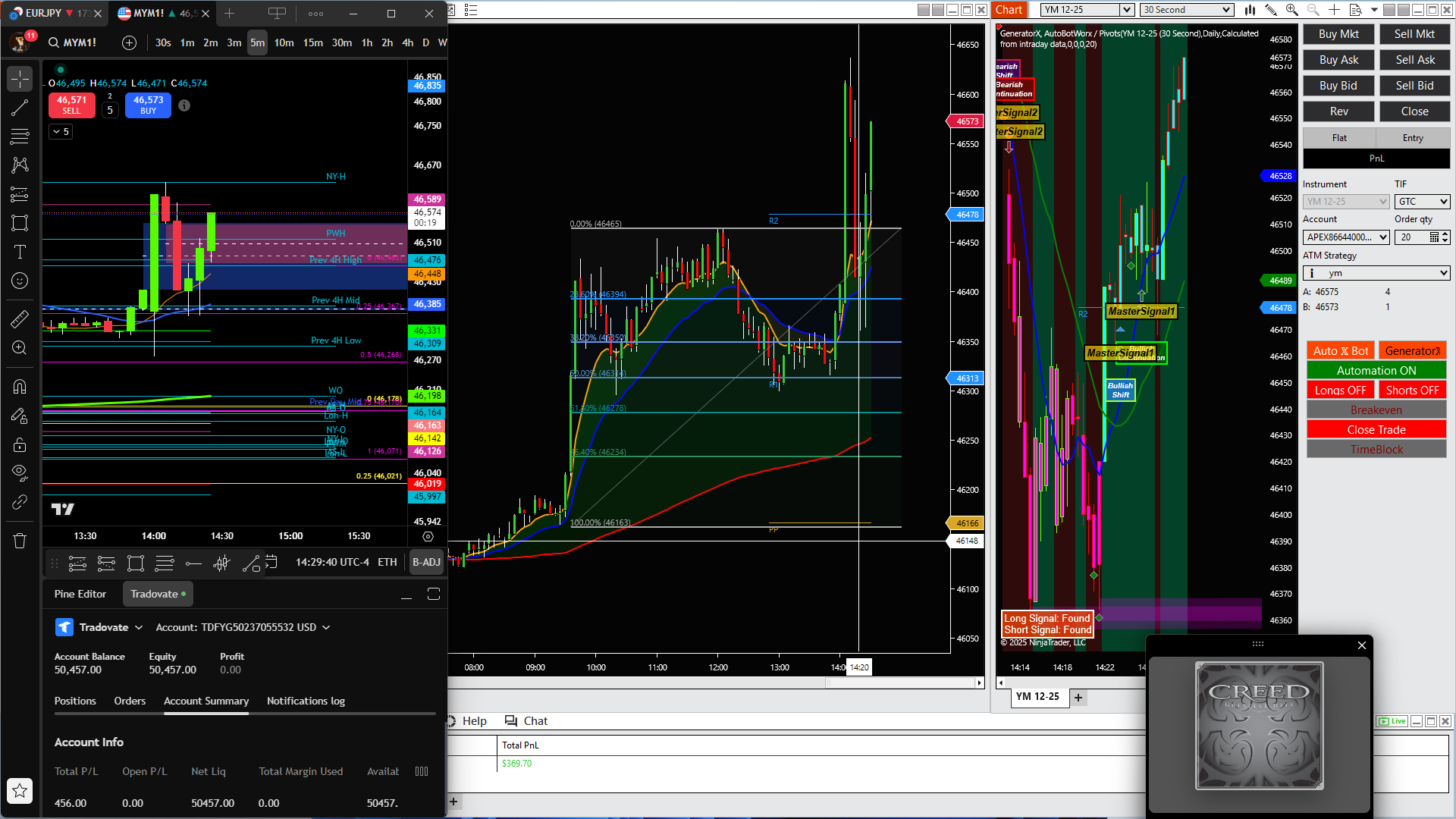
Task: Click the Buy Mkt button
Action: coord(1338,34)
